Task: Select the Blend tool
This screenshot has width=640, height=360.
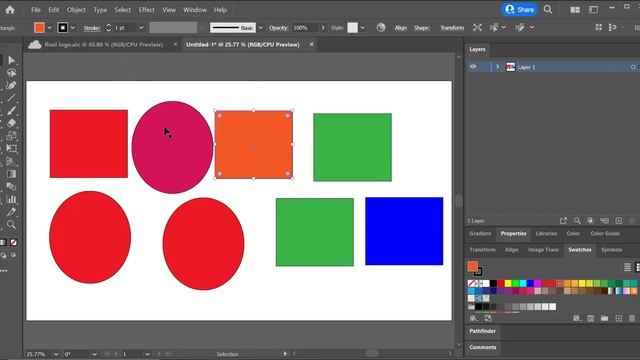Action: pyautogui.click(x=11, y=187)
